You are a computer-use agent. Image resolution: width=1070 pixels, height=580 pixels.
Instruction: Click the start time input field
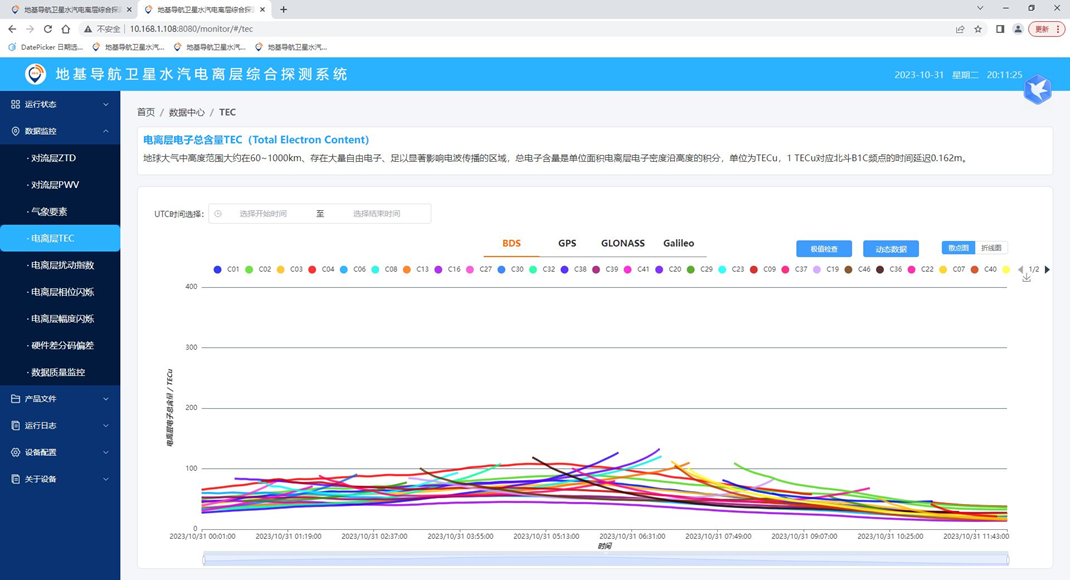(x=263, y=214)
